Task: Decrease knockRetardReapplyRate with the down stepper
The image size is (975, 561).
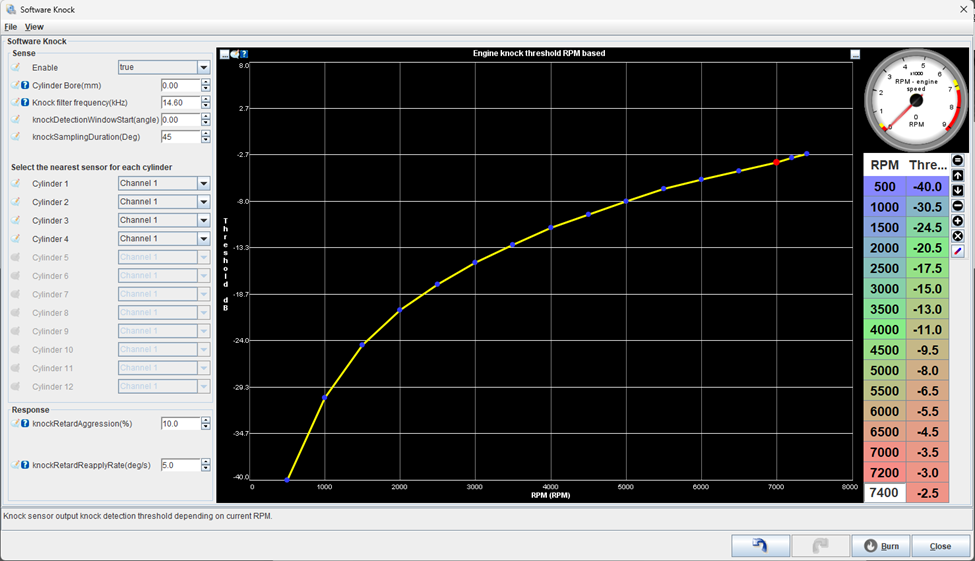Action: pos(206,469)
